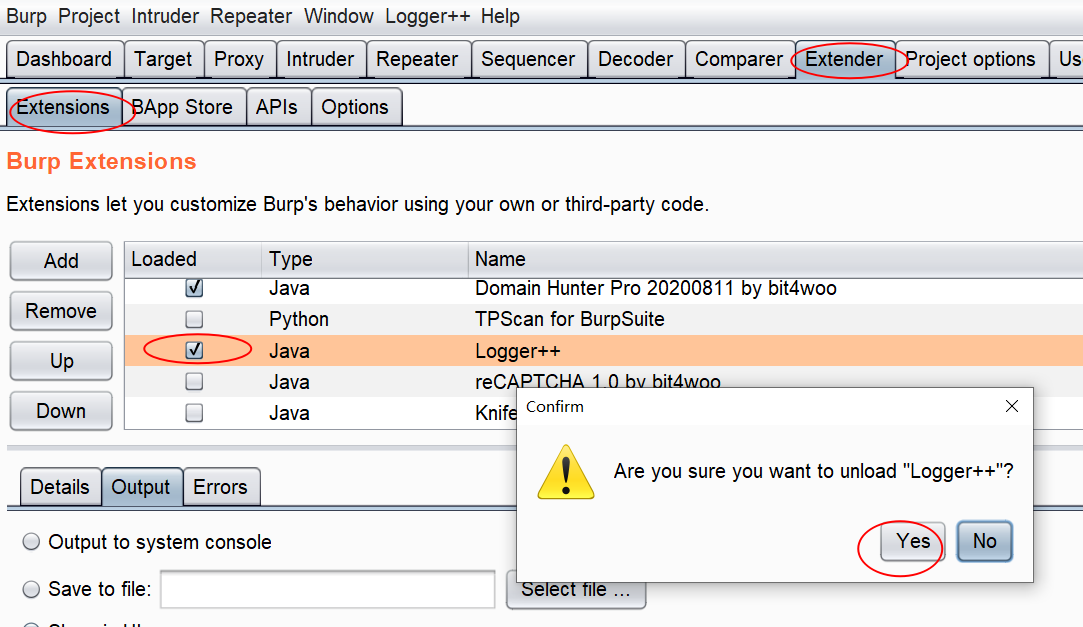Select Domain Hunter Pro 20200811 row name
Screen dimensions: 1083x627
(655, 288)
